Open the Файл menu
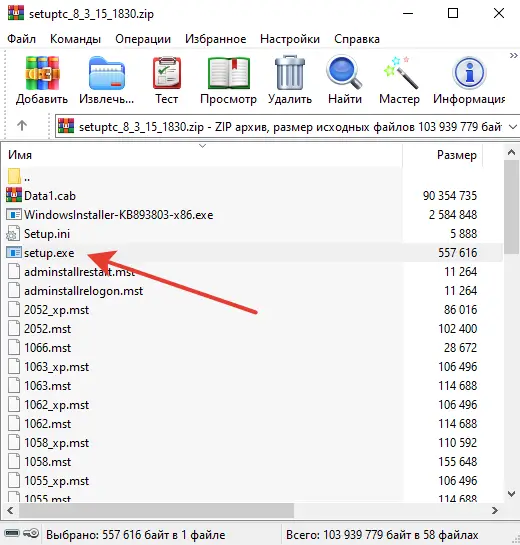The image size is (520, 545). (x=21, y=39)
